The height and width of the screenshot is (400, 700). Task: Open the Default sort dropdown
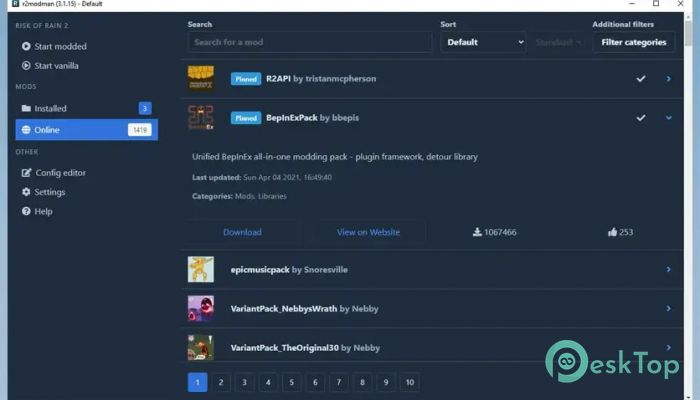(x=483, y=42)
